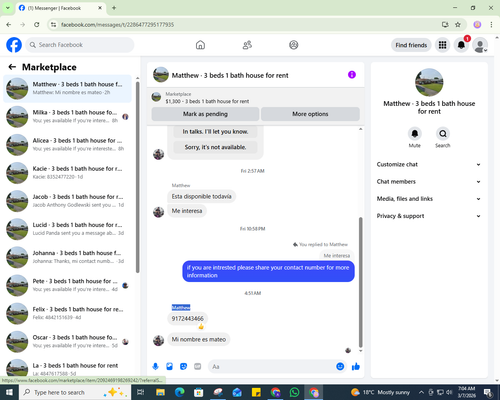The image size is (500, 400).
Task: Click the 'Mi nombre es mateo' message
Action: 199,339
